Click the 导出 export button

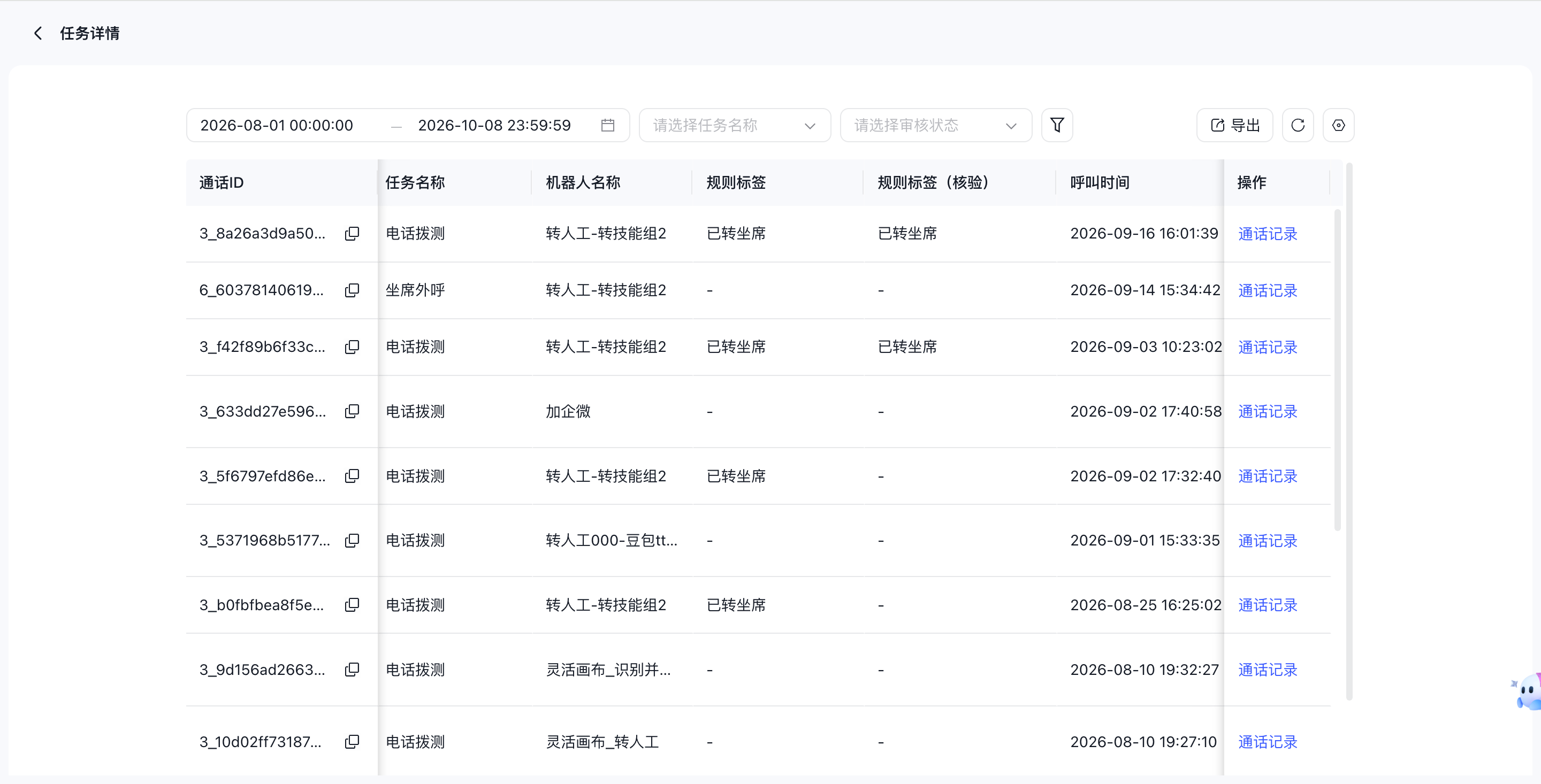(1235, 125)
